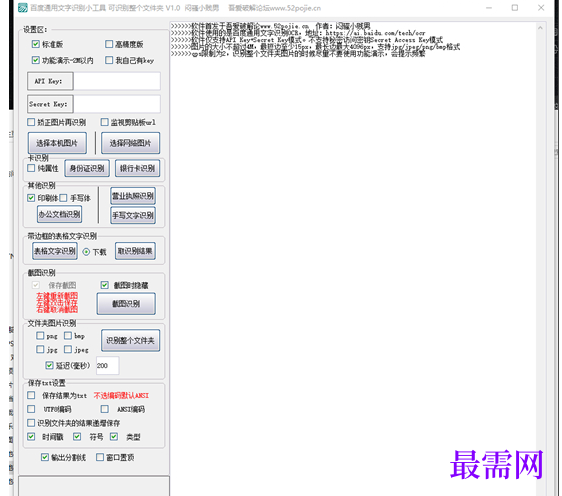Screen dimensions: 562x496
Task: Minimize the OCR tool window
Action: click(x=489, y=8)
